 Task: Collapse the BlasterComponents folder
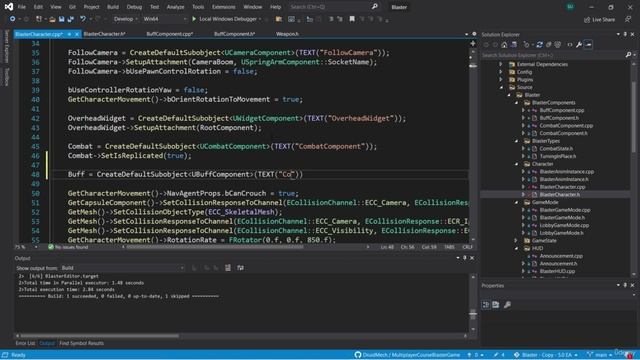(516, 102)
